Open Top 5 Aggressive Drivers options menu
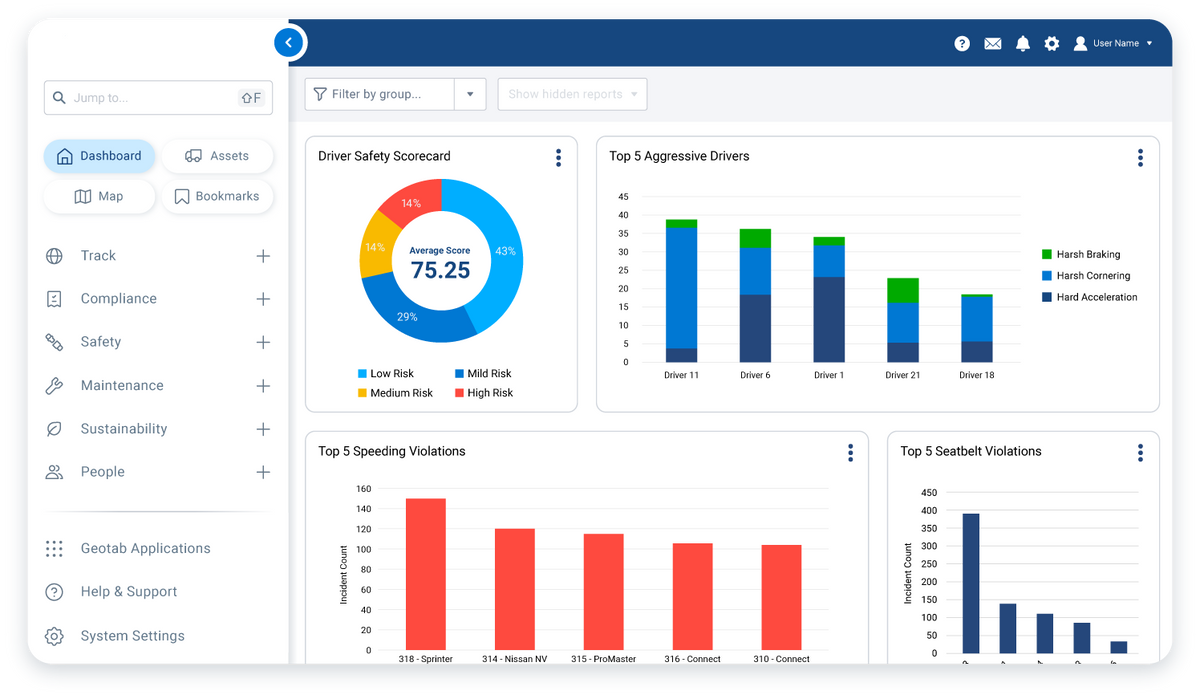This screenshot has width=1200, height=695. (x=1140, y=157)
